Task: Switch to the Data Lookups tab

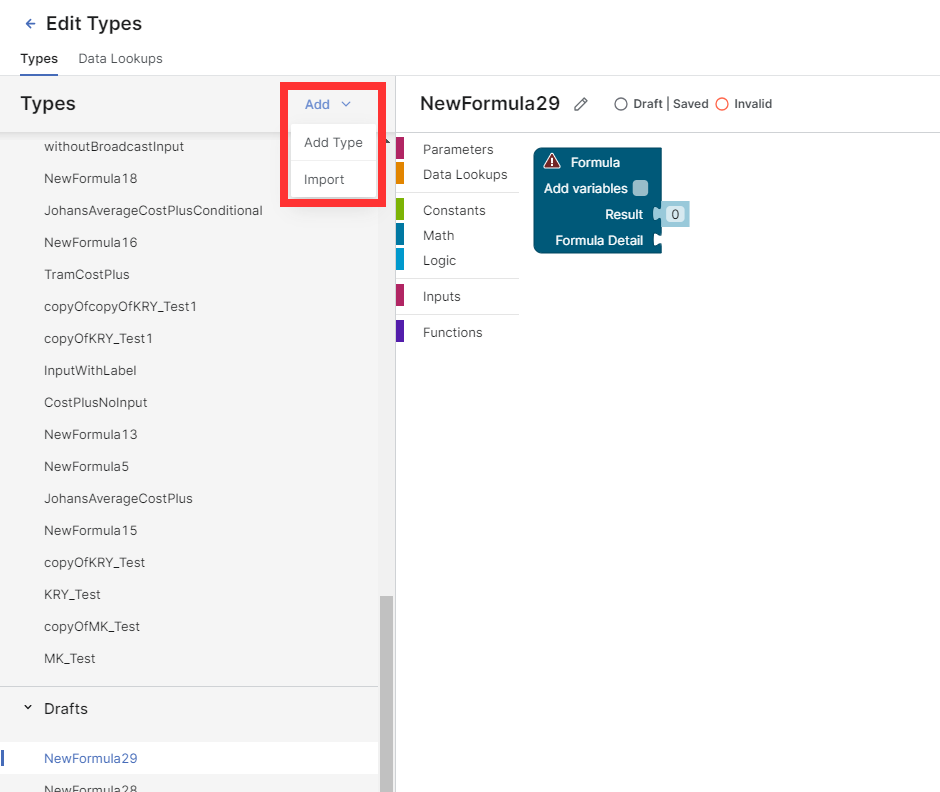Action: (120, 59)
